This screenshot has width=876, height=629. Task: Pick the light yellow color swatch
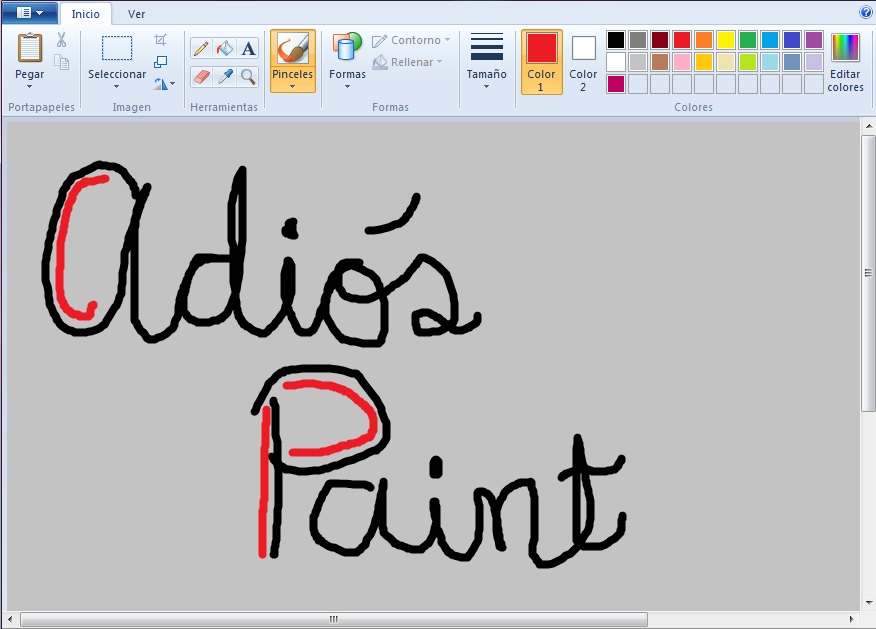click(726, 62)
